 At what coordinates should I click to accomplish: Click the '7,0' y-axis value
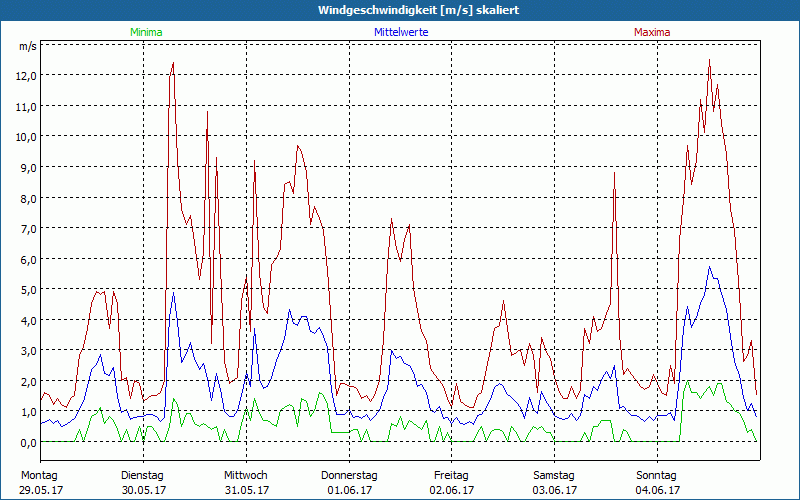(x=28, y=229)
